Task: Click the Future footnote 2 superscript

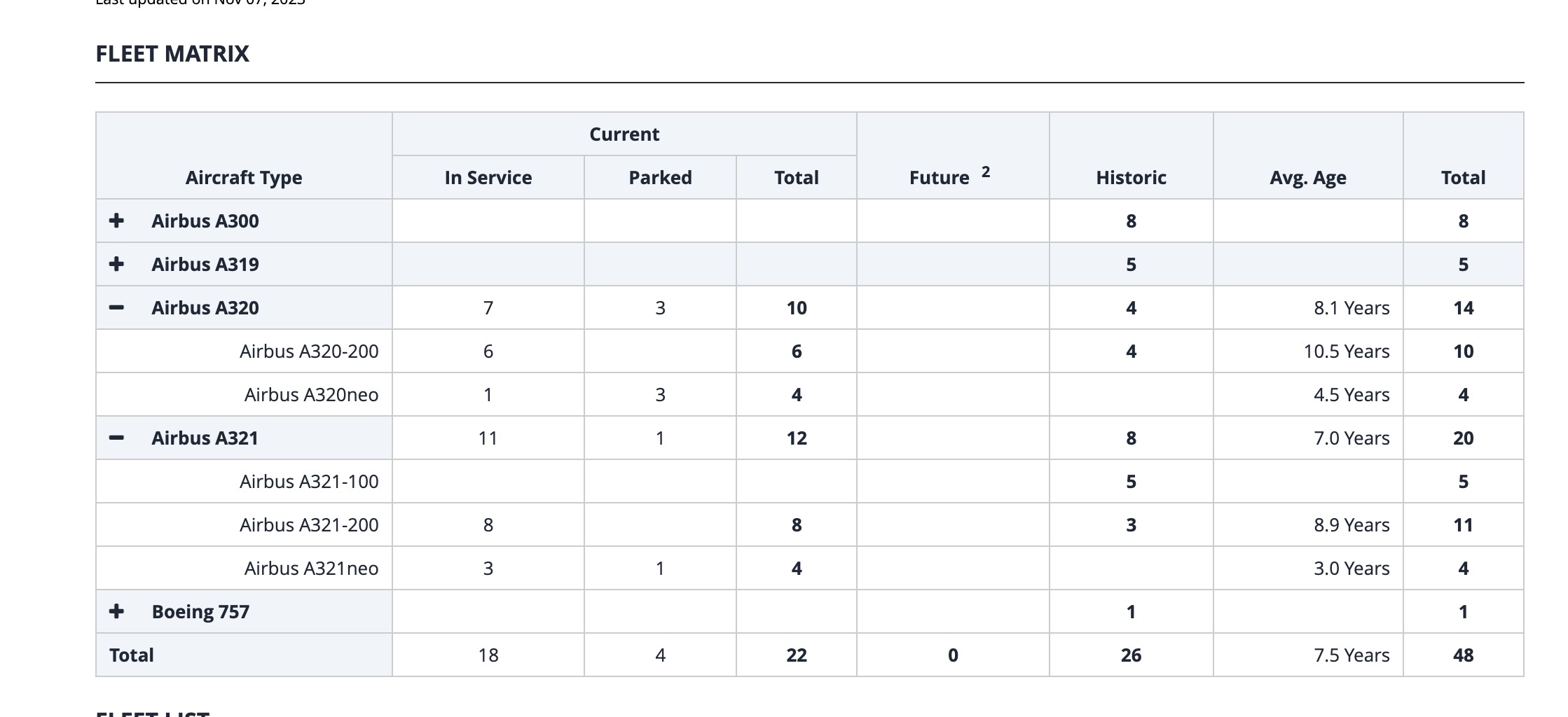Action: pyautogui.click(x=986, y=172)
